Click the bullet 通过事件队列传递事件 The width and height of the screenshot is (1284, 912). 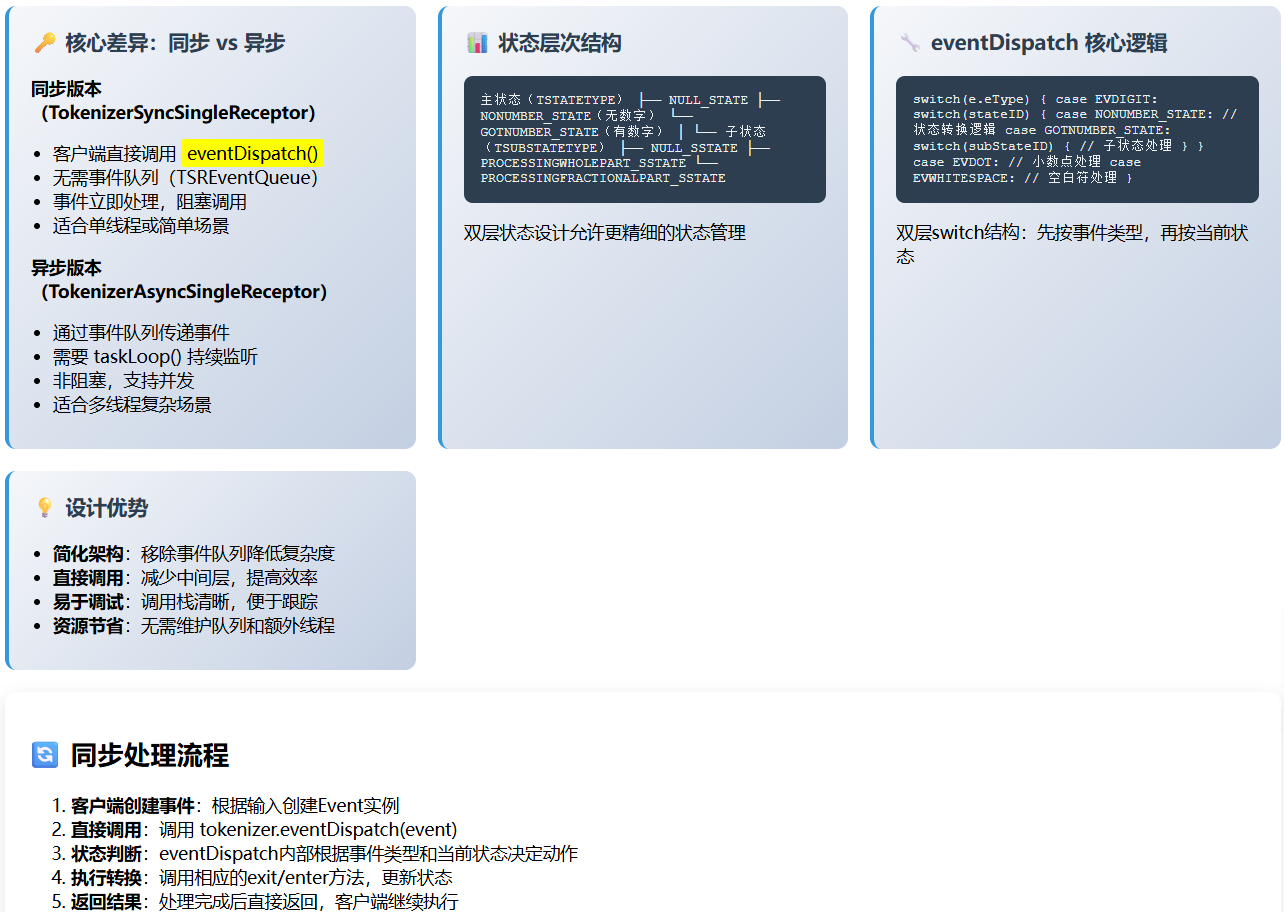coord(141,333)
